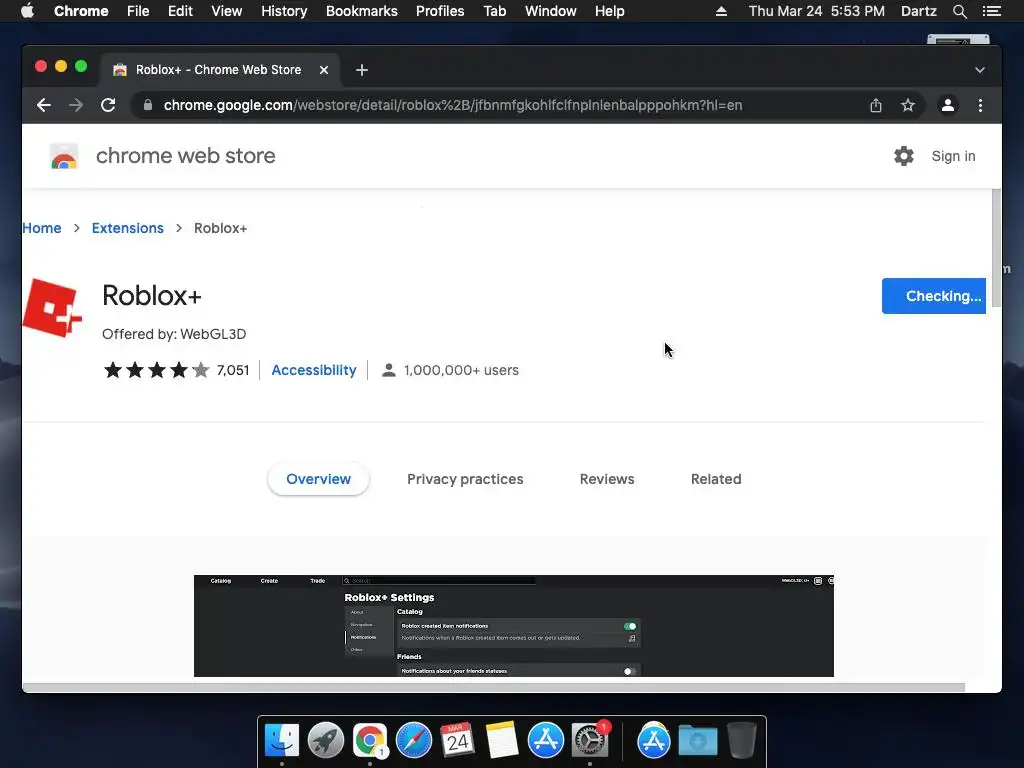This screenshot has width=1024, height=768.
Task: Open the Help menu
Action: click(609, 11)
